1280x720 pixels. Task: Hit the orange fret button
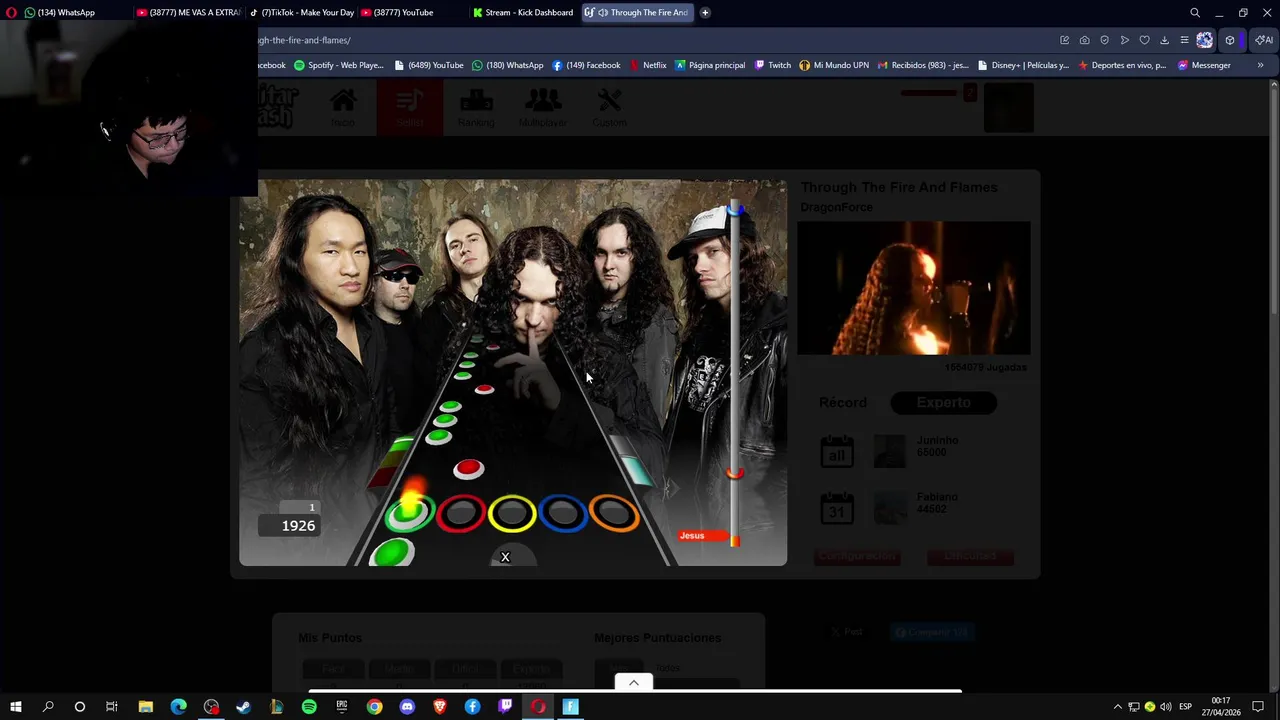(x=614, y=513)
